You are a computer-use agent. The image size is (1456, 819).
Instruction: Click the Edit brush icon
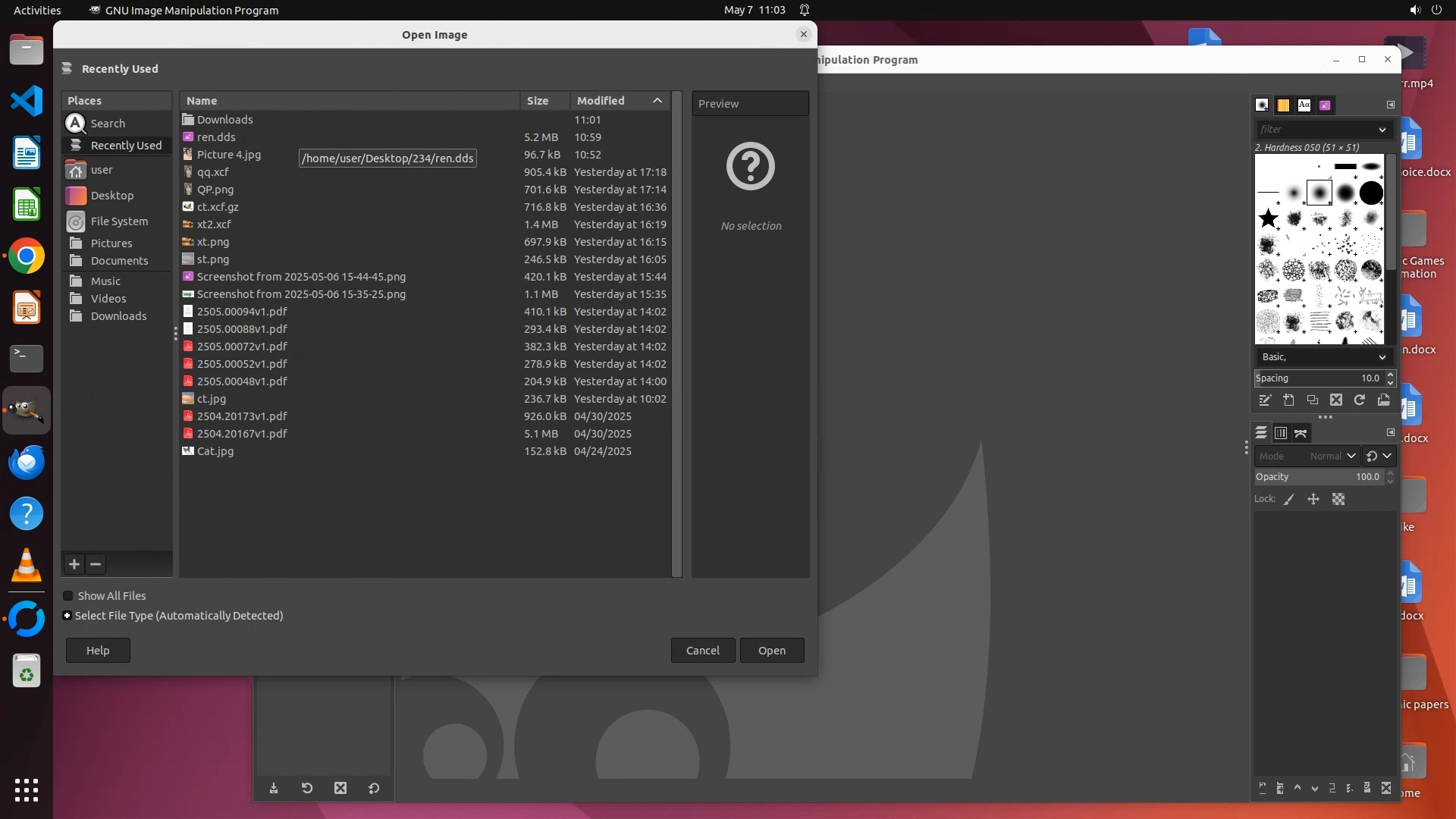[1264, 400]
